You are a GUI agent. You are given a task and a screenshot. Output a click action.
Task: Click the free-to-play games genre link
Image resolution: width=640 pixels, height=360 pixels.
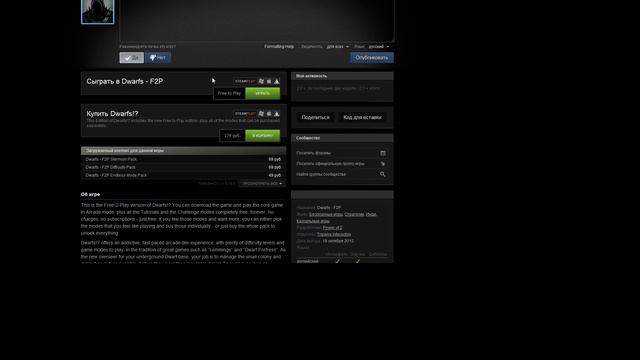326,214
